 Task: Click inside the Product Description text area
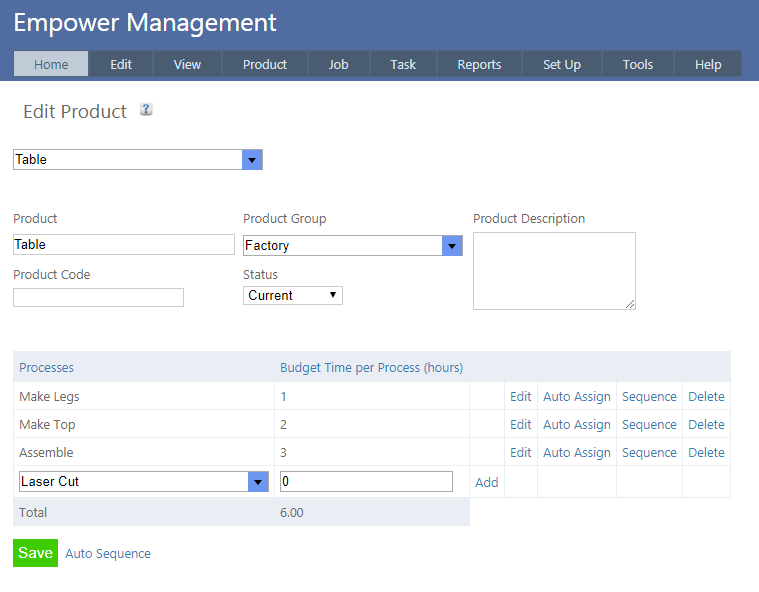tap(553, 271)
